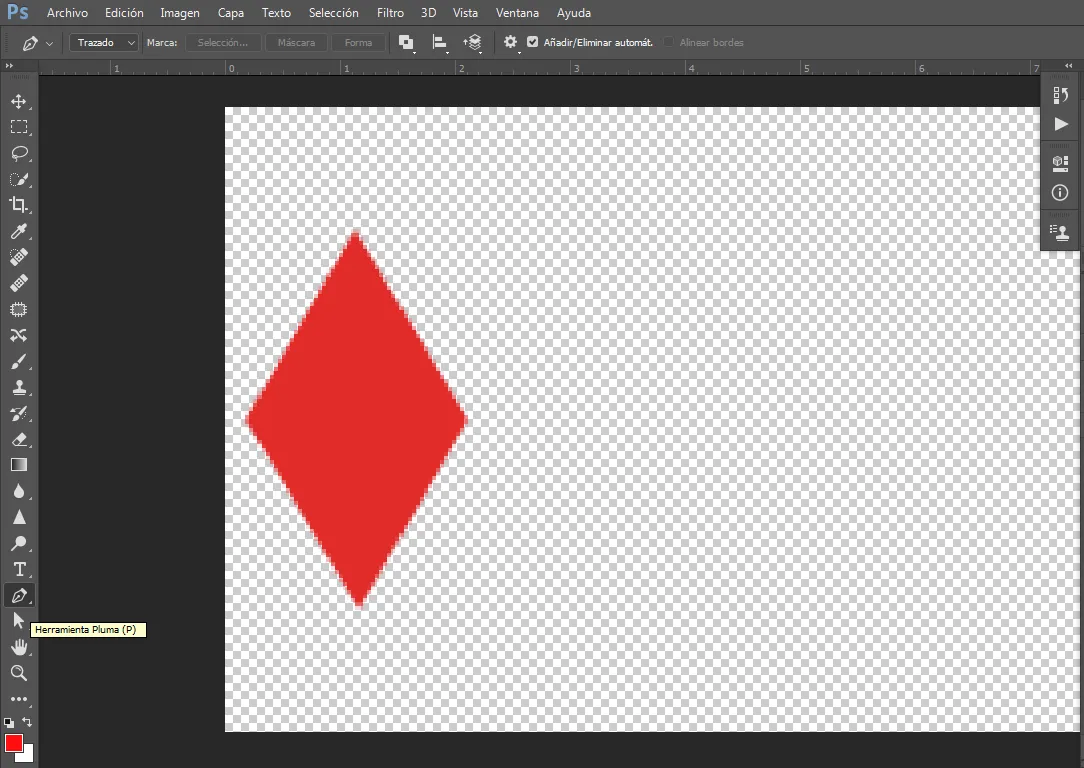Select the Crop tool
1084x768 pixels.
tap(19, 205)
